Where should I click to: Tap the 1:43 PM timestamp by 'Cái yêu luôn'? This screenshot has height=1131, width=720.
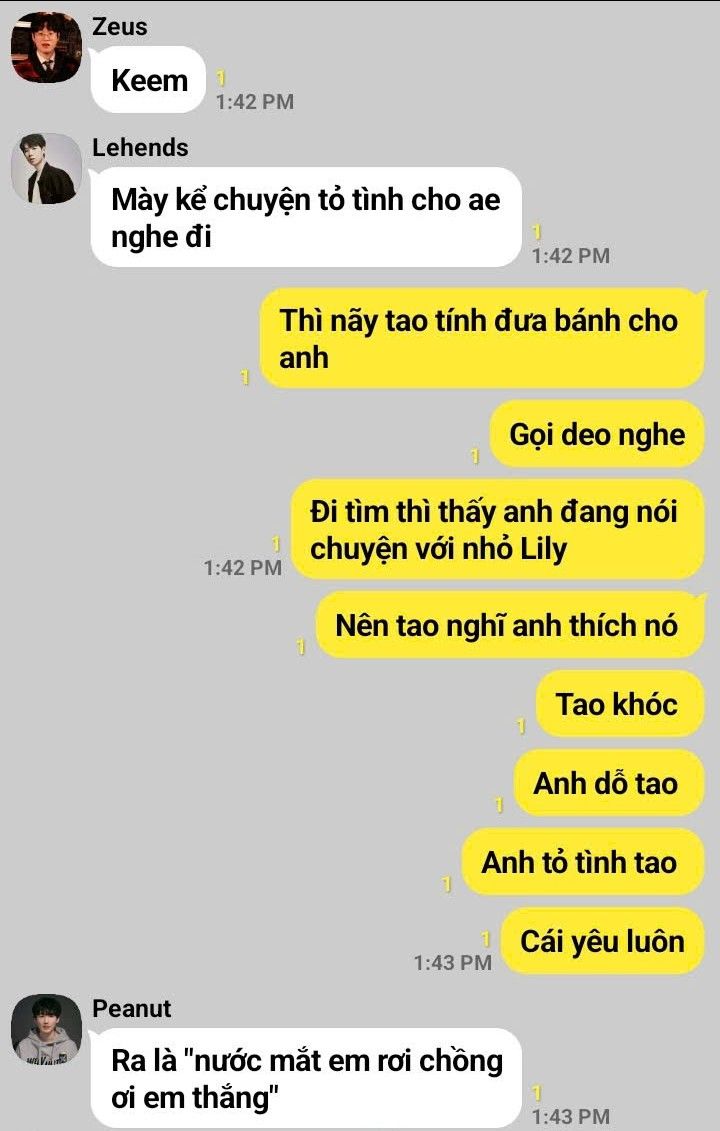click(453, 962)
